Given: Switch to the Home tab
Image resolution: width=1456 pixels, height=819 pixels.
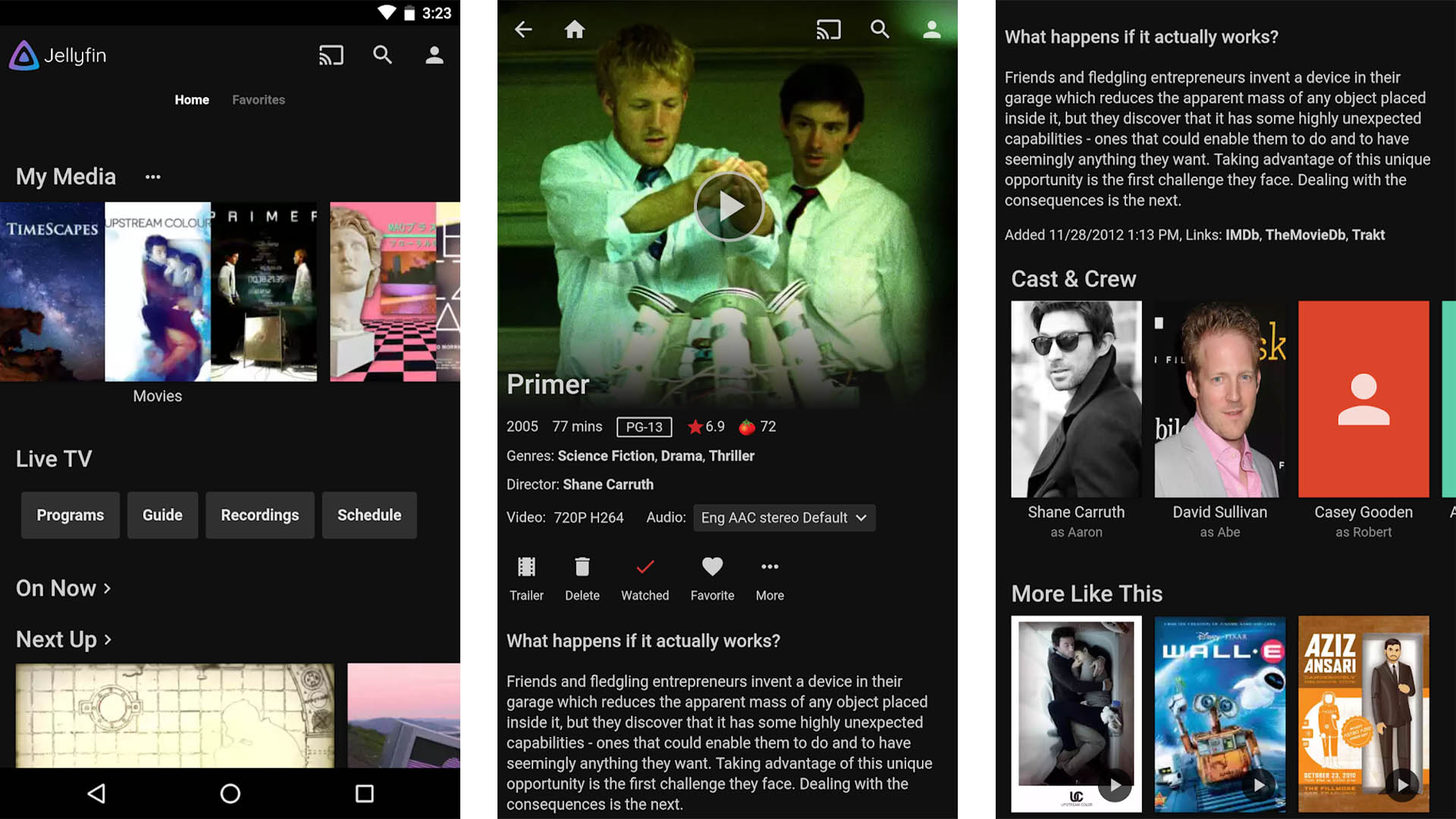Looking at the screenshot, I should [191, 99].
